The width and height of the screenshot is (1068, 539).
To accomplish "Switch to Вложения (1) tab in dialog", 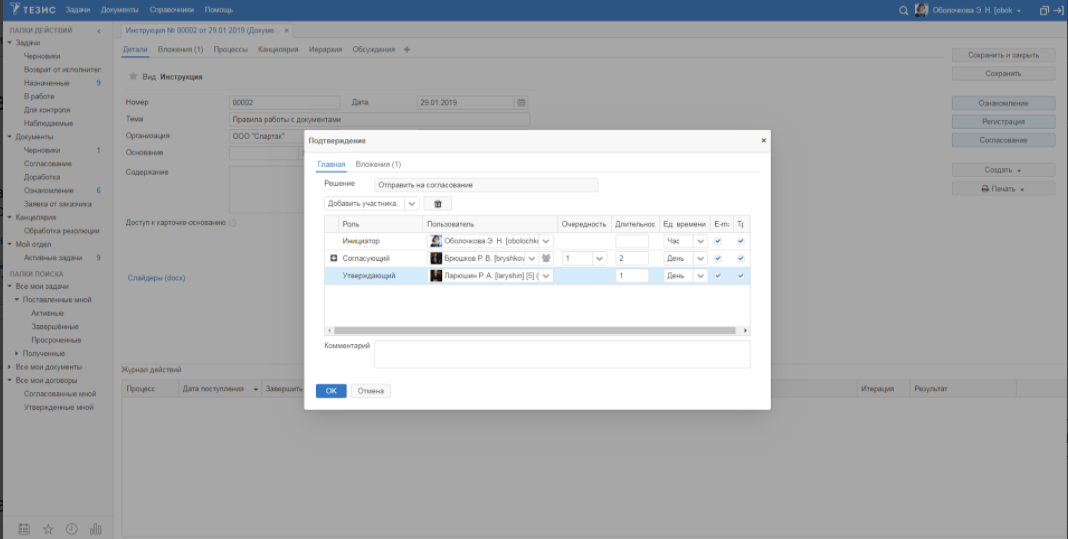I will pyautogui.click(x=378, y=164).
